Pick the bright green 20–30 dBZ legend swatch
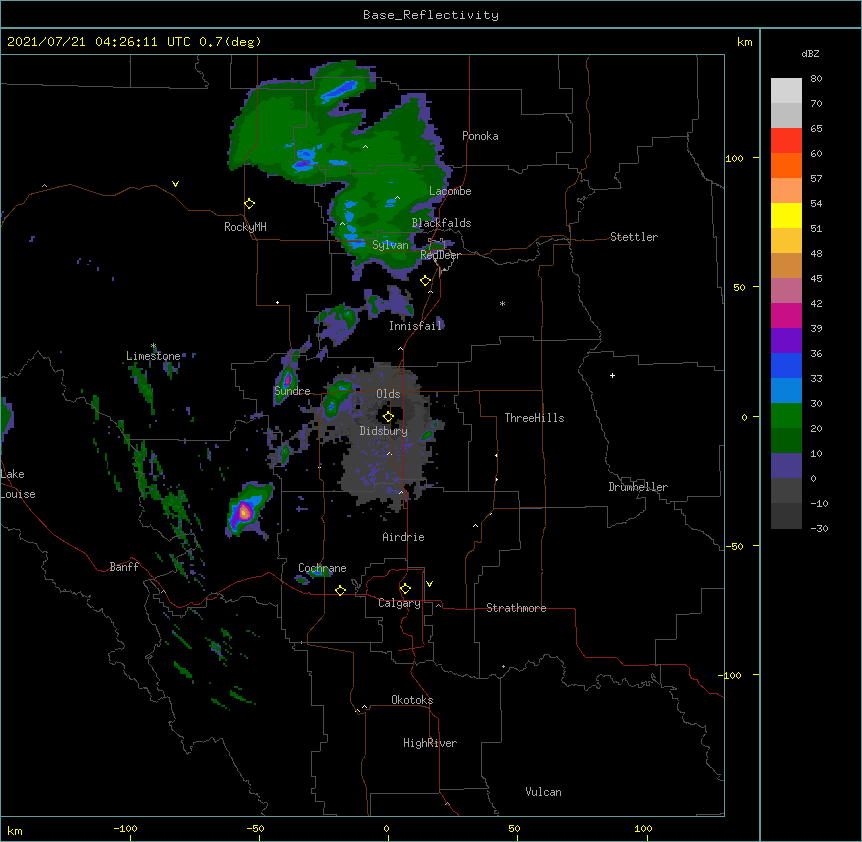Image resolution: width=862 pixels, height=842 pixels. pos(786,416)
